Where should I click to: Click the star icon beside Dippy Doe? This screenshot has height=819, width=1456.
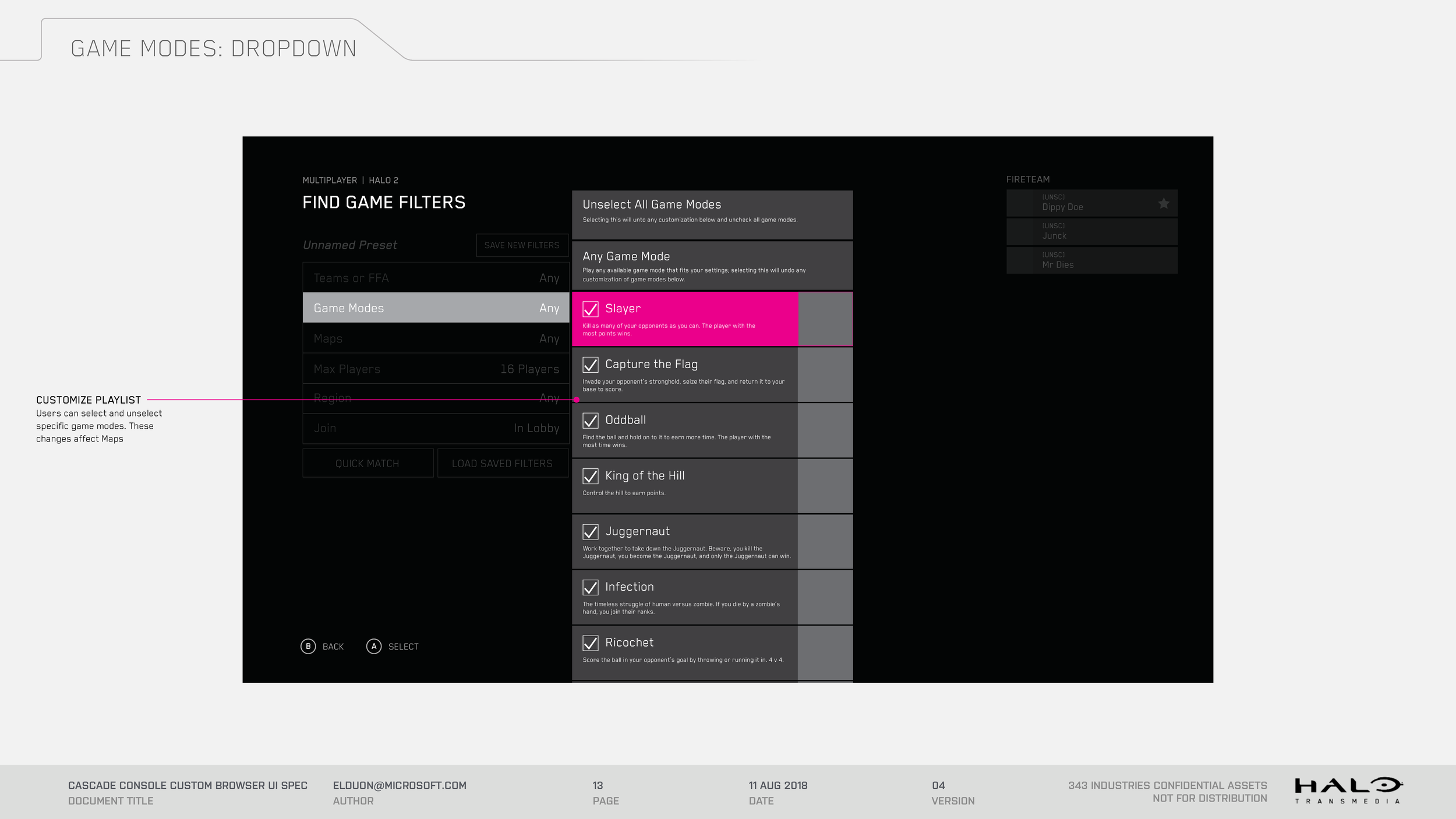[x=1163, y=203]
